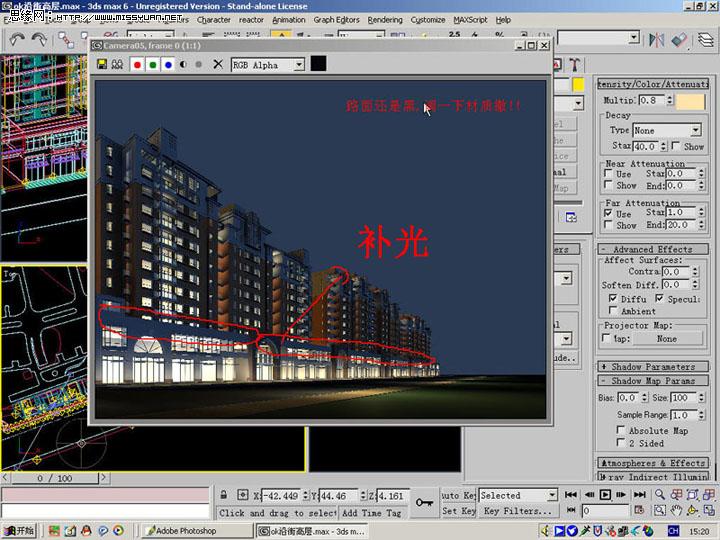
Task: Toggle Min/Max viewport
Action: point(709,510)
